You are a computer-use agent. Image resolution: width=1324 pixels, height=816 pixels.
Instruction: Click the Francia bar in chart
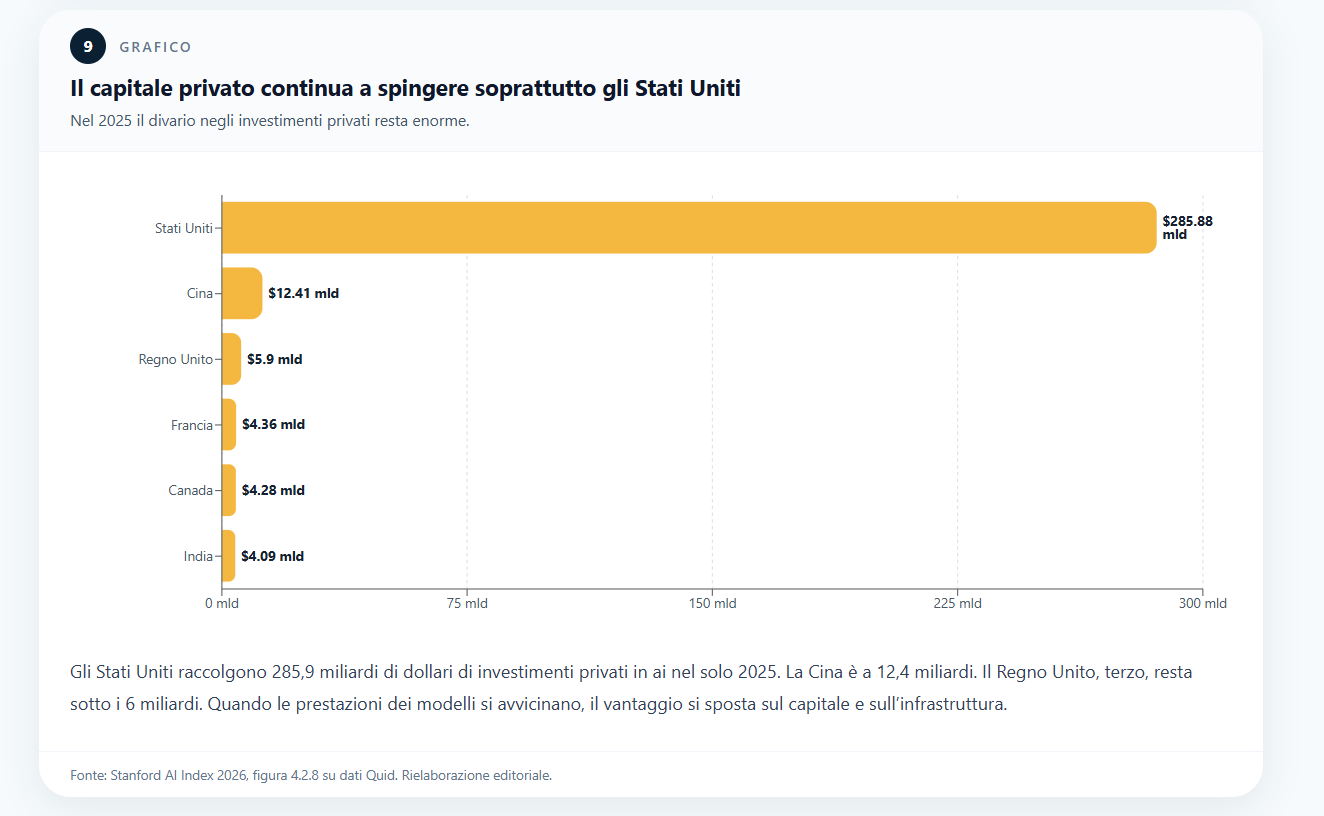point(229,425)
